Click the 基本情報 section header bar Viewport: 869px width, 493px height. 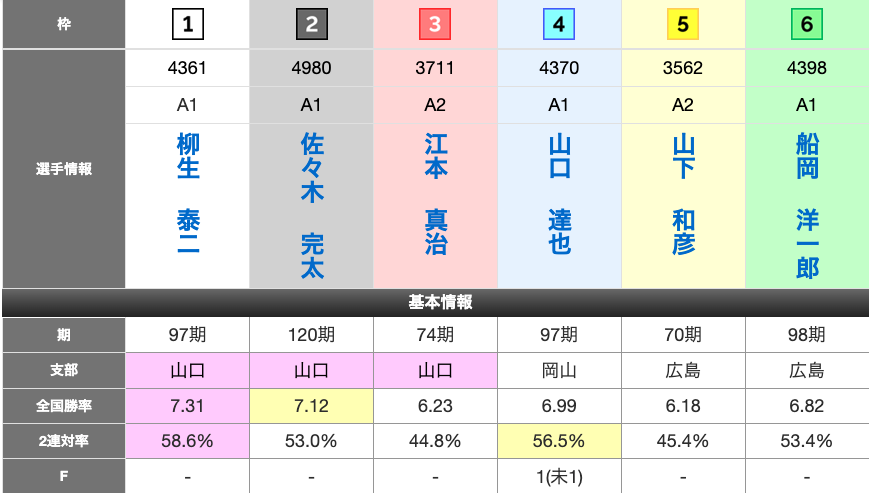pos(435,302)
